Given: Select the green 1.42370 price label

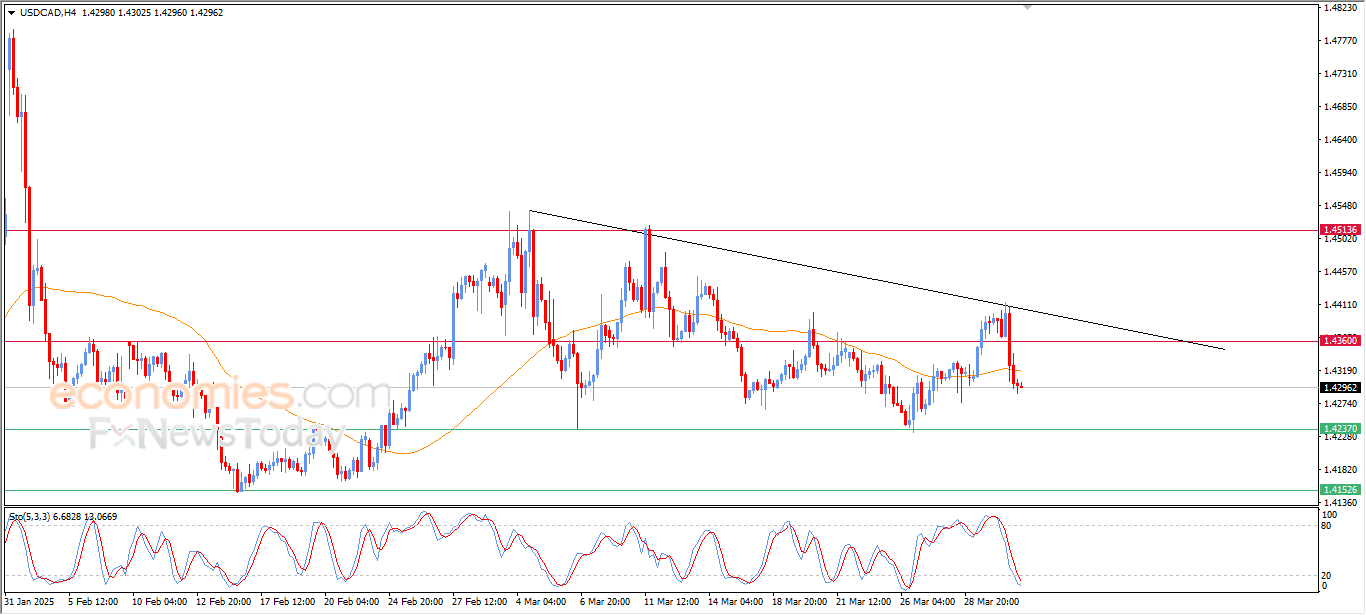Looking at the screenshot, I should pyautogui.click(x=1340, y=429).
